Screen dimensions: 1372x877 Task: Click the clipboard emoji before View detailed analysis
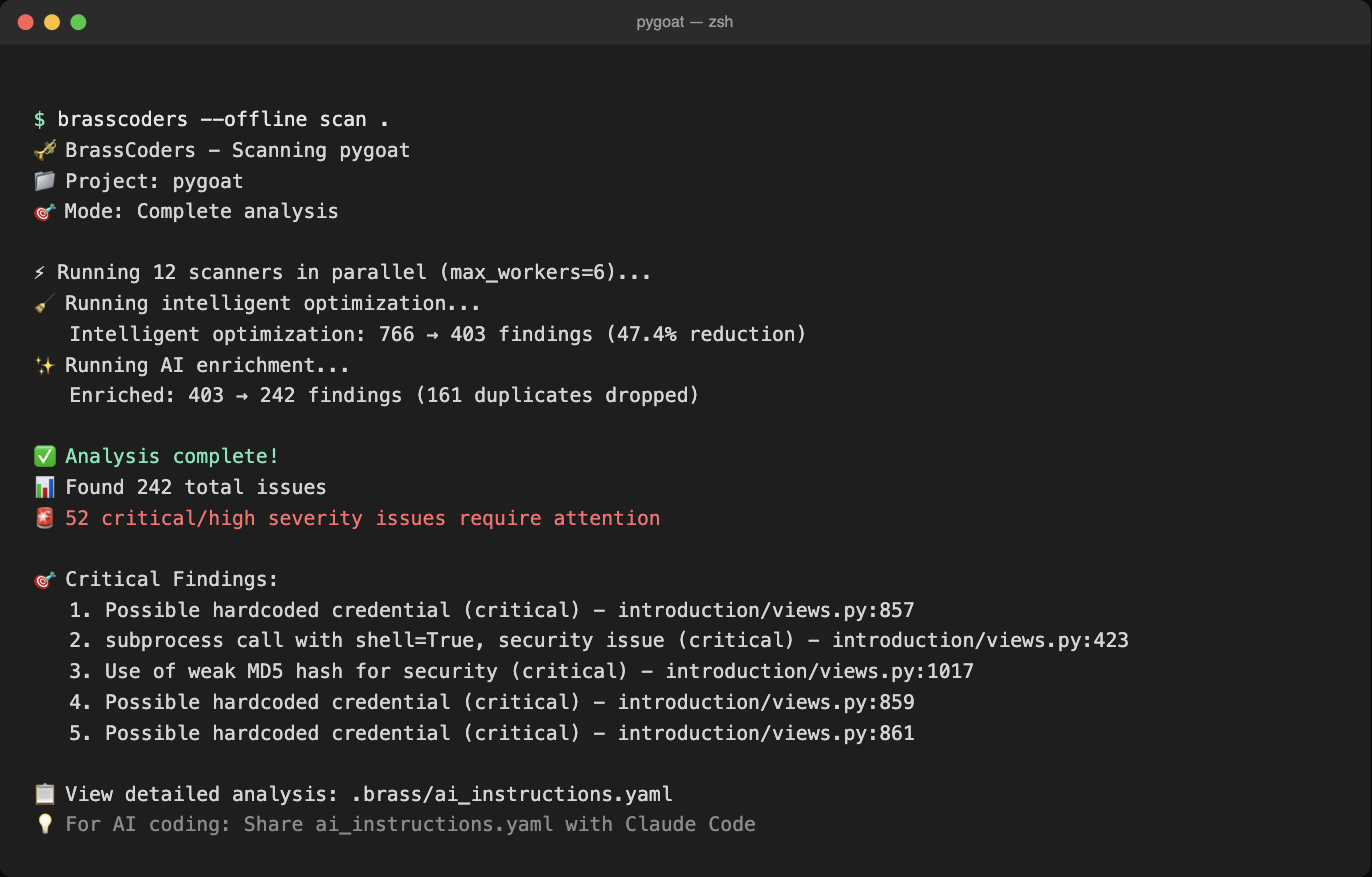click(44, 795)
